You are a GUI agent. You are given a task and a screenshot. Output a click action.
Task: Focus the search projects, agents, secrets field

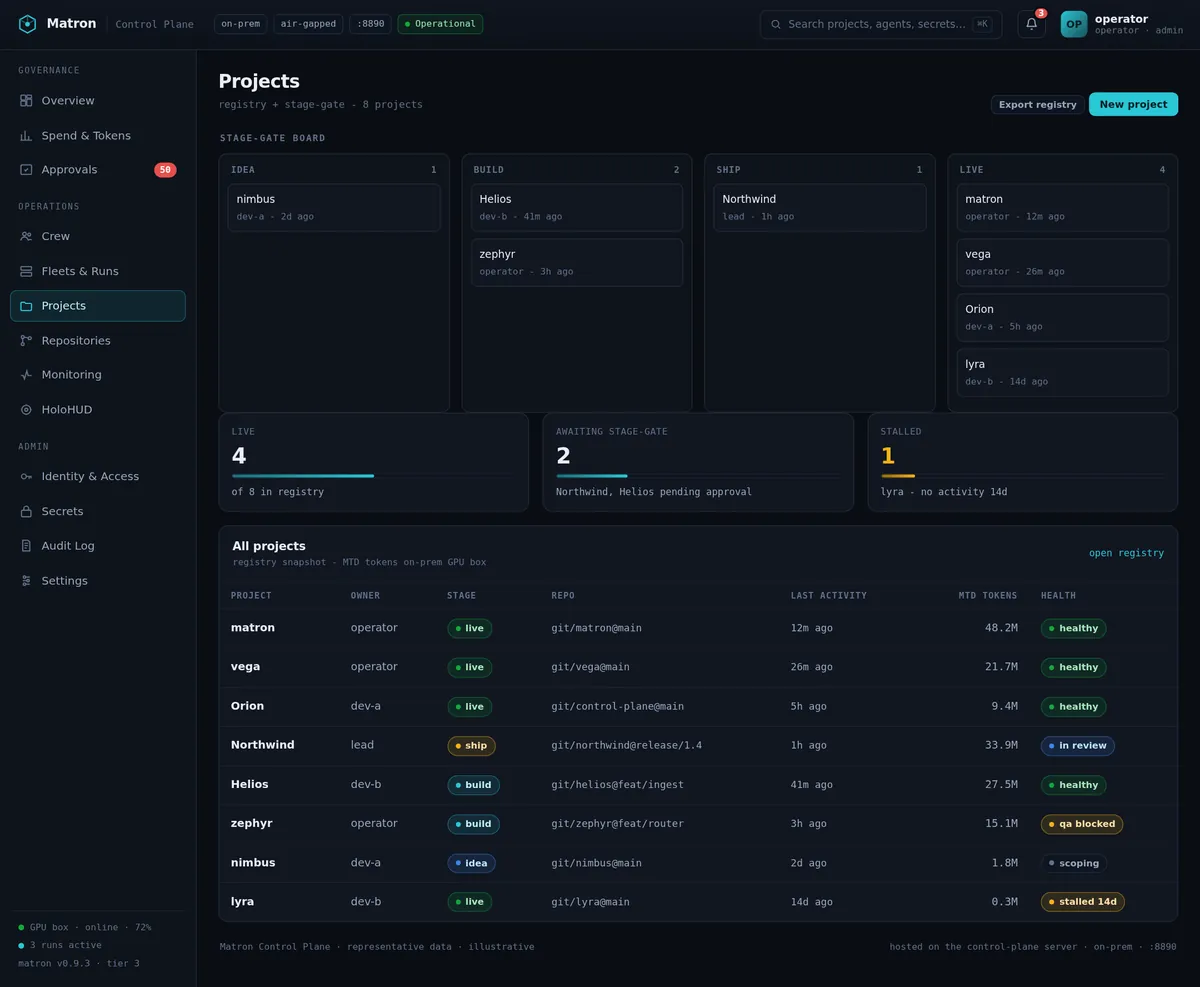click(881, 24)
